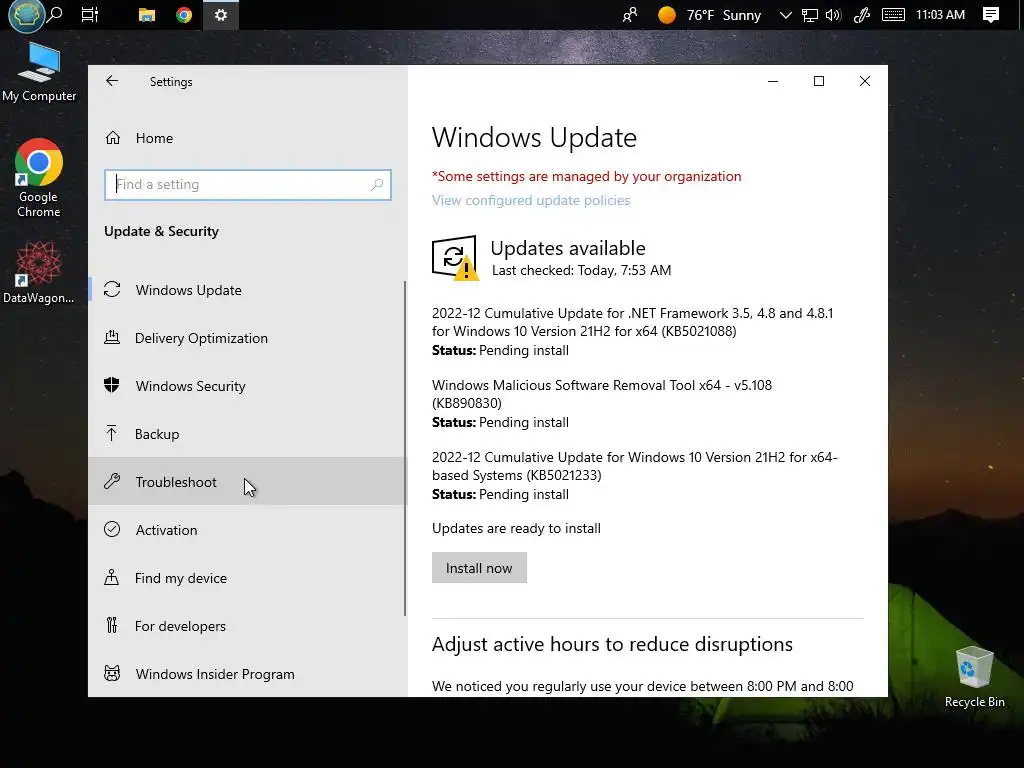
Task: Click the Updates available heading
Action: point(568,248)
